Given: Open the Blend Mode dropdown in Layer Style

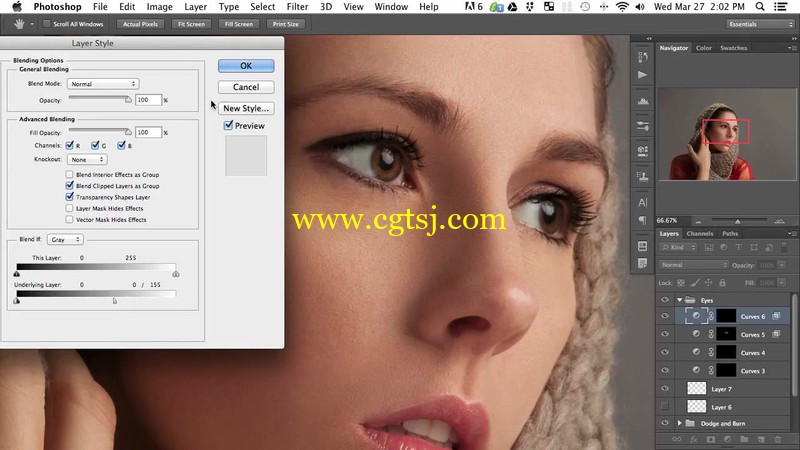Looking at the screenshot, I should coord(103,84).
